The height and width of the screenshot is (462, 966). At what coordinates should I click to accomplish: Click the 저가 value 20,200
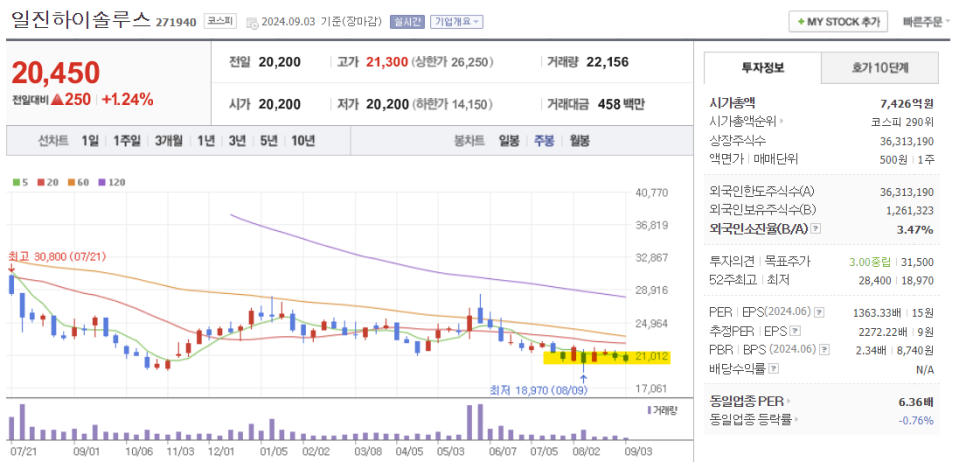tap(387, 104)
